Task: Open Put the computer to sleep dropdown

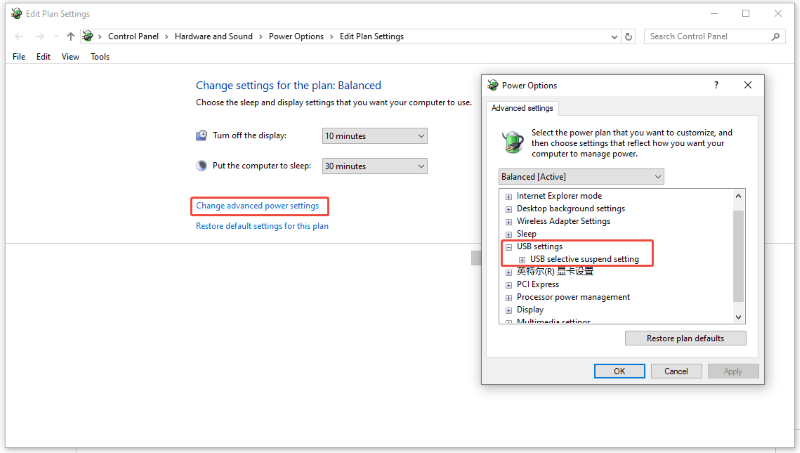Action: 374,166
